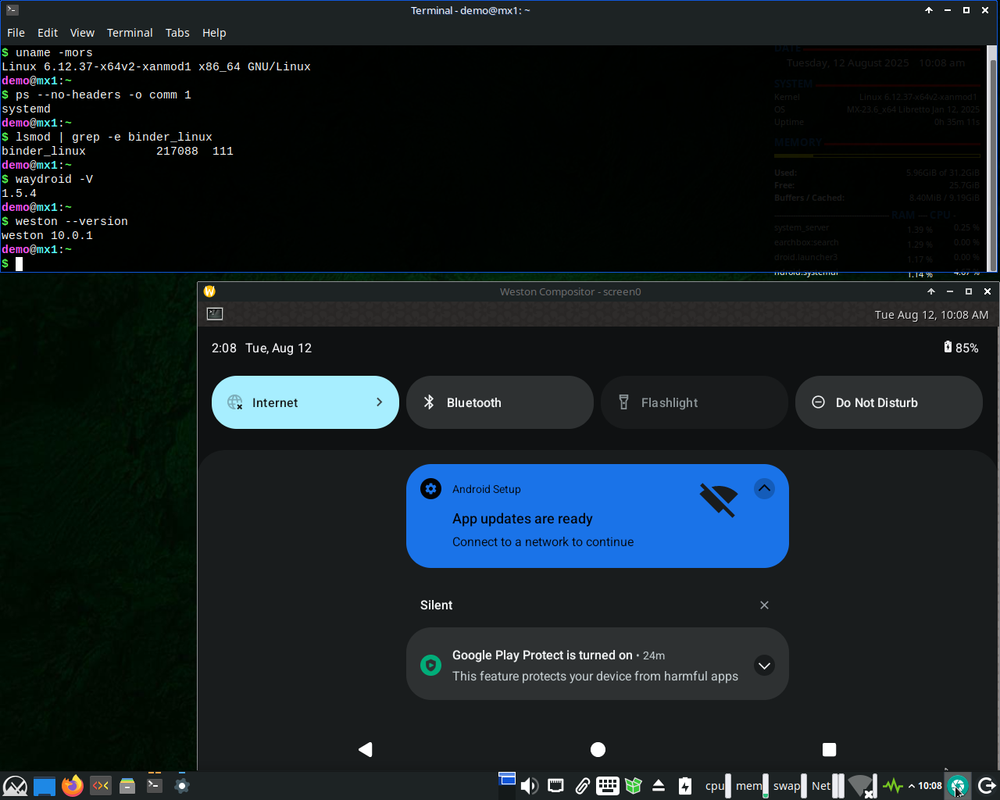This screenshot has height=800, width=1000.
Task: Click the Google Play Protect shield icon
Action: 431,665
